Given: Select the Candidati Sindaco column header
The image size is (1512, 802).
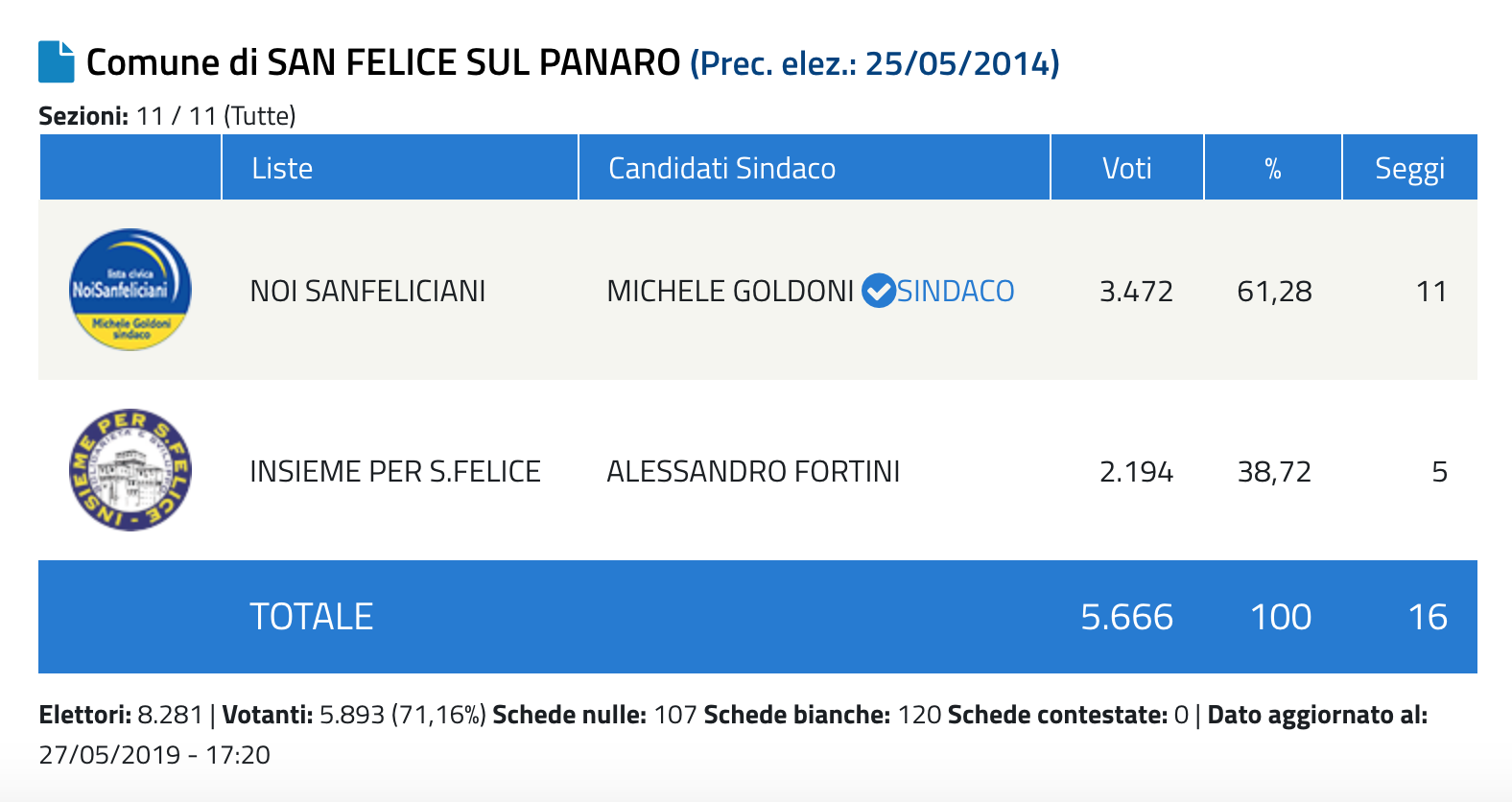Looking at the screenshot, I should [721, 168].
